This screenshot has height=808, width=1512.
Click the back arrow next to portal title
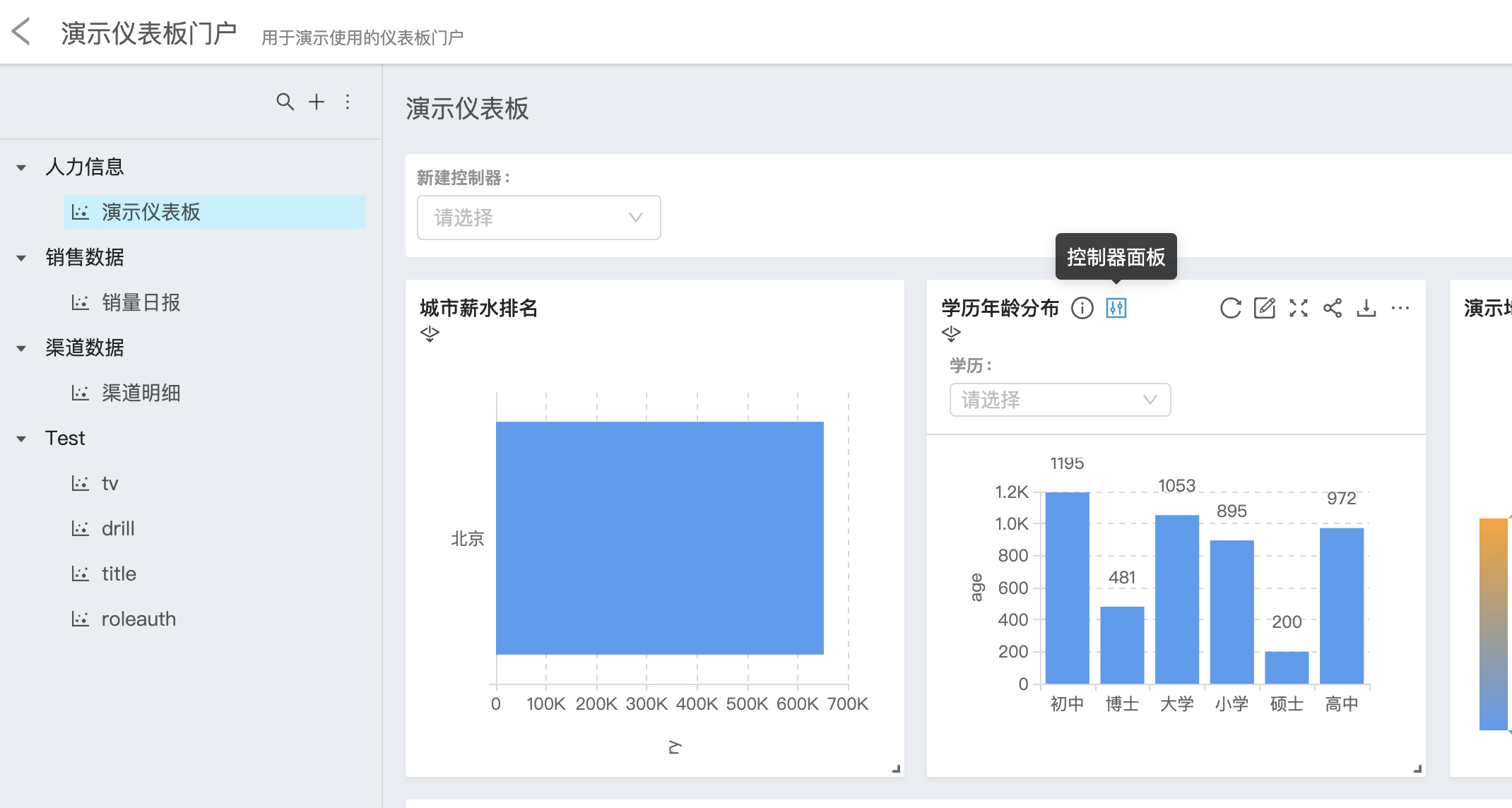point(21,32)
